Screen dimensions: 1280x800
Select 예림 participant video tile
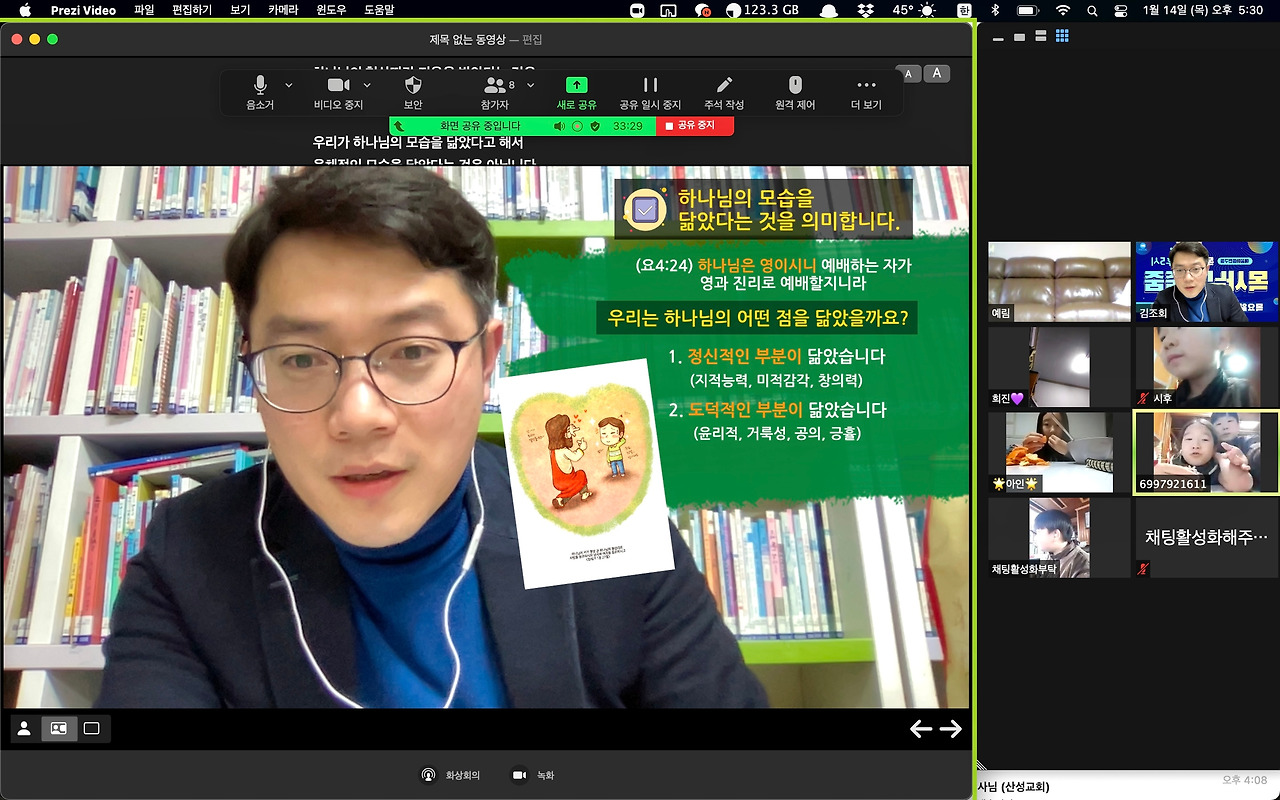[x=1059, y=282]
